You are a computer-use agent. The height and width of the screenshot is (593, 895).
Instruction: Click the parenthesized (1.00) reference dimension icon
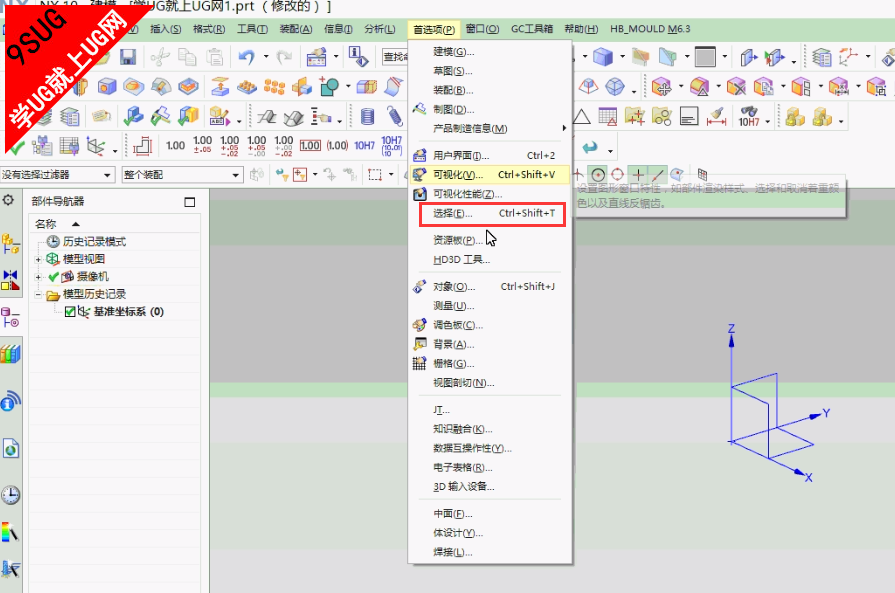[x=337, y=146]
